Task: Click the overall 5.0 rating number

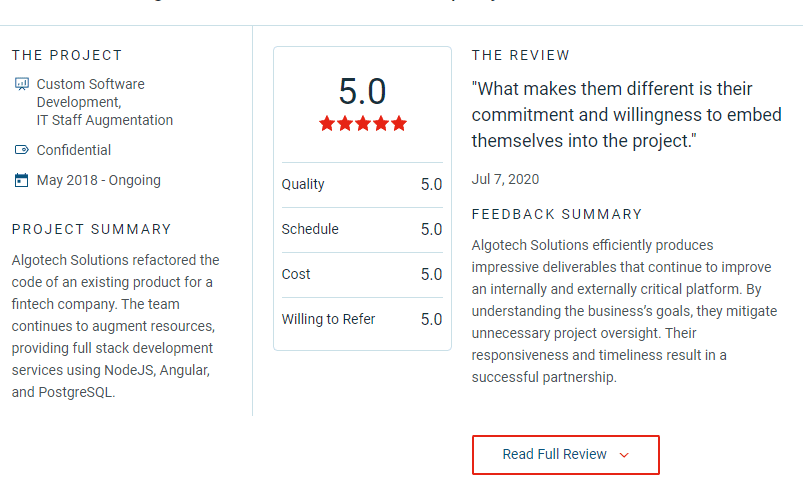Action: tap(363, 92)
